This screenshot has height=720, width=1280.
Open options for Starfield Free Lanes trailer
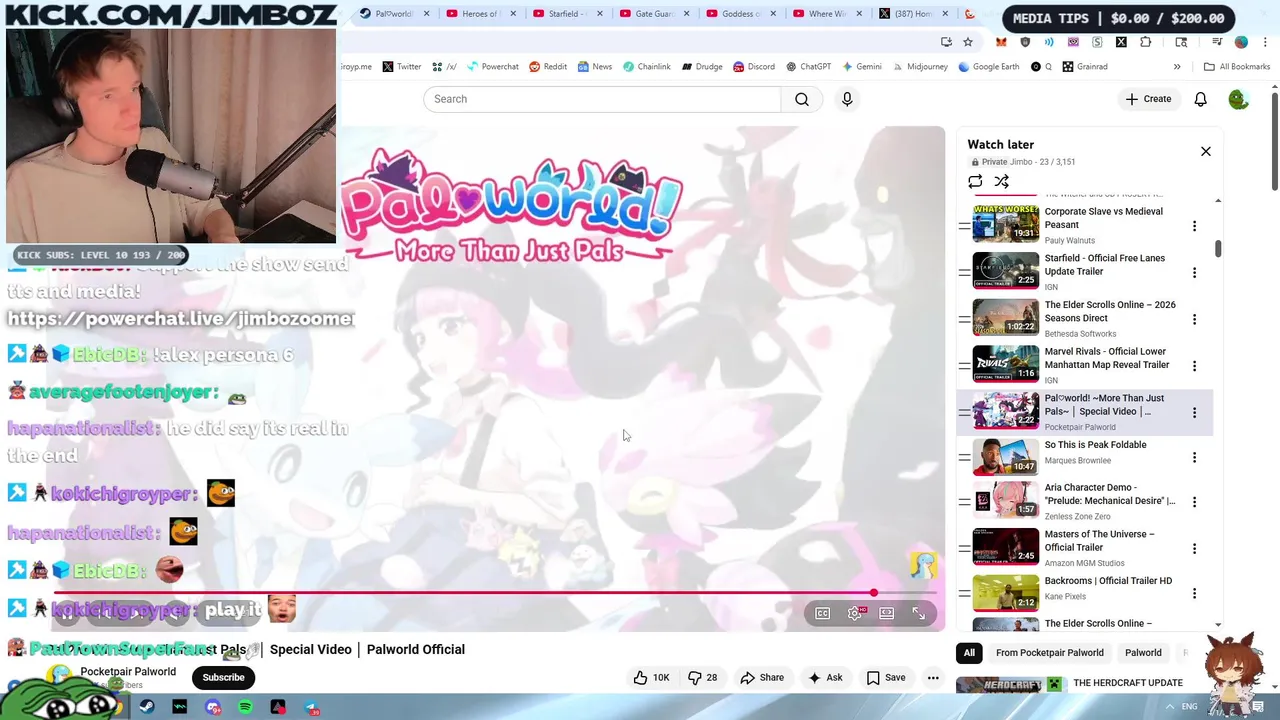point(1194,272)
